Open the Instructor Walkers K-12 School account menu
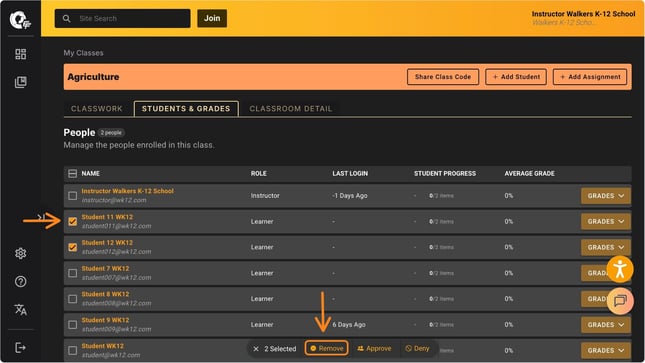 point(583,18)
